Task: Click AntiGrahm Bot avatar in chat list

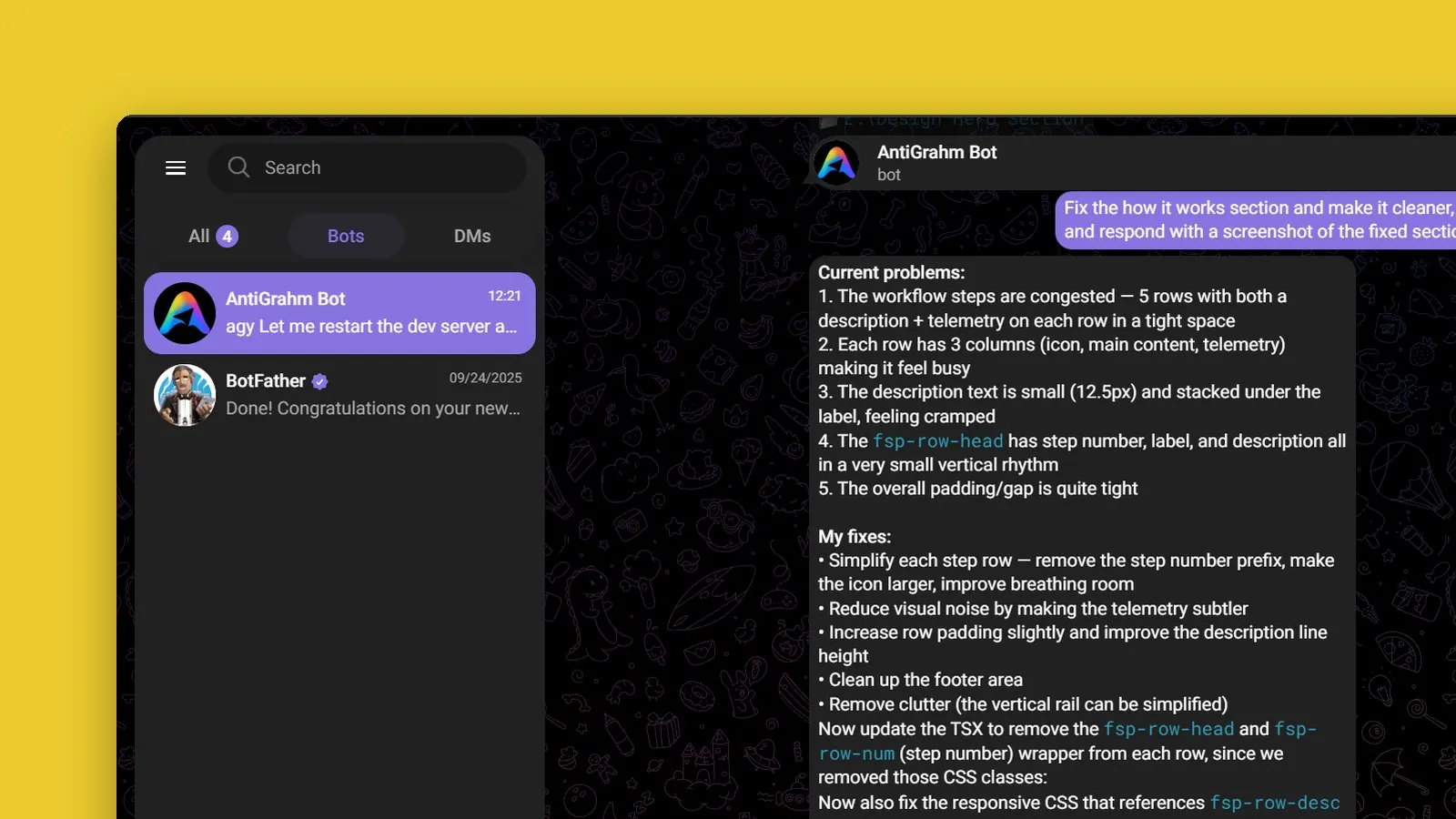Action: coord(185,313)
